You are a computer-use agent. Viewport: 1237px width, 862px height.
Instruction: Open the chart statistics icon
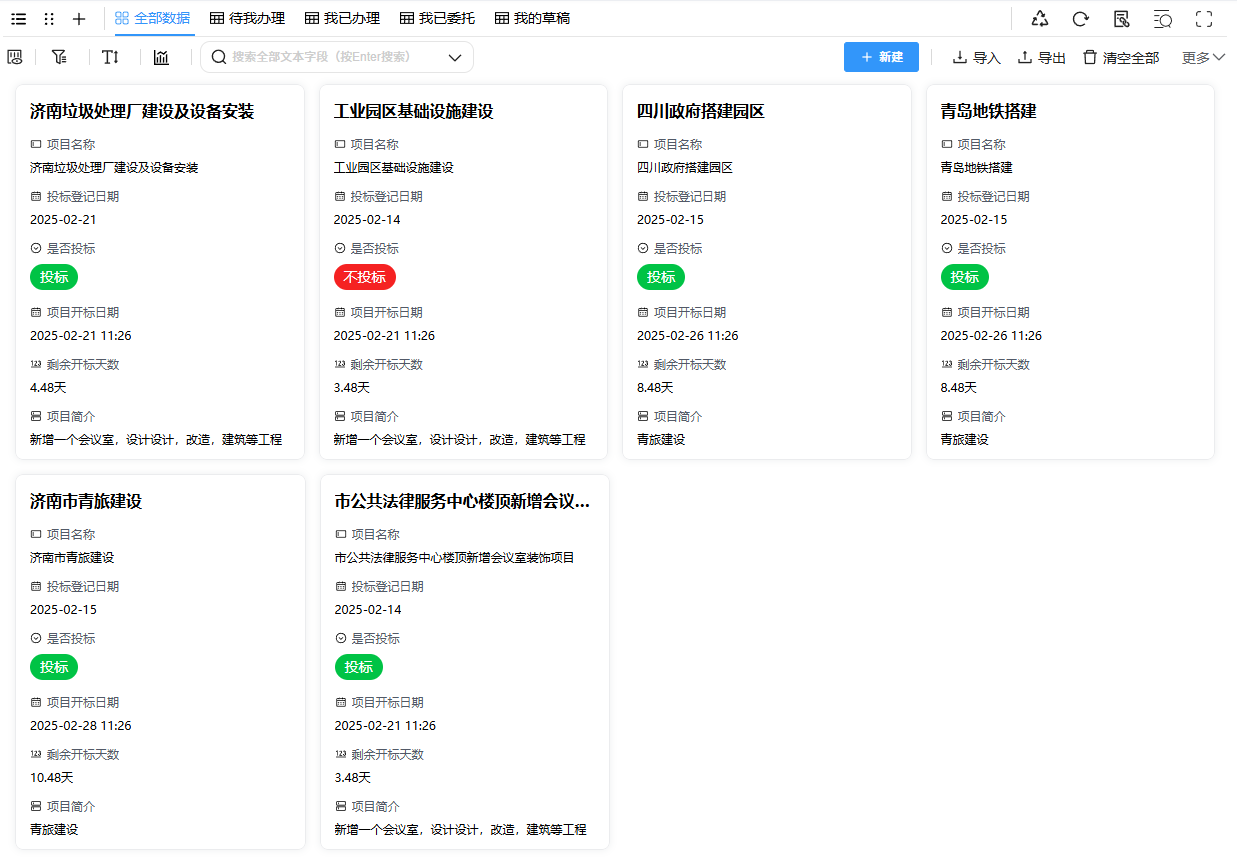pyautogui.click(x=161, y=57)
